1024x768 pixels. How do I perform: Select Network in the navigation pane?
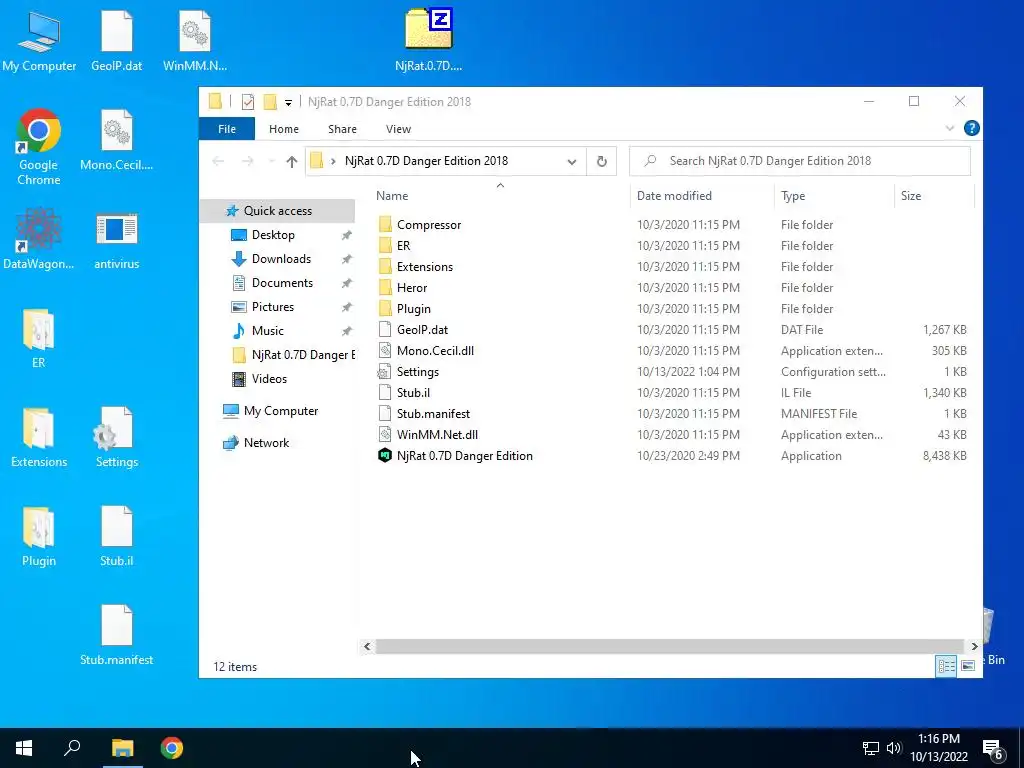(266, 443)
